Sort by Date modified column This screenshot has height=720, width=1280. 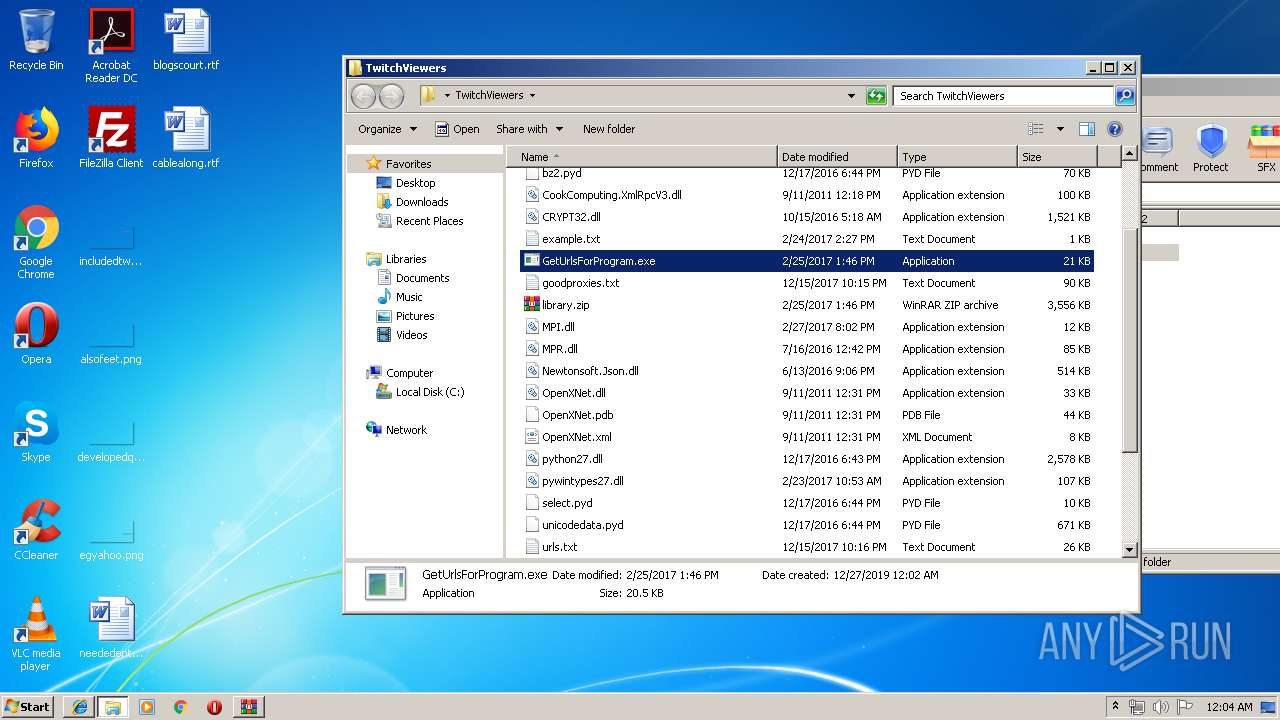click(837, 157)
